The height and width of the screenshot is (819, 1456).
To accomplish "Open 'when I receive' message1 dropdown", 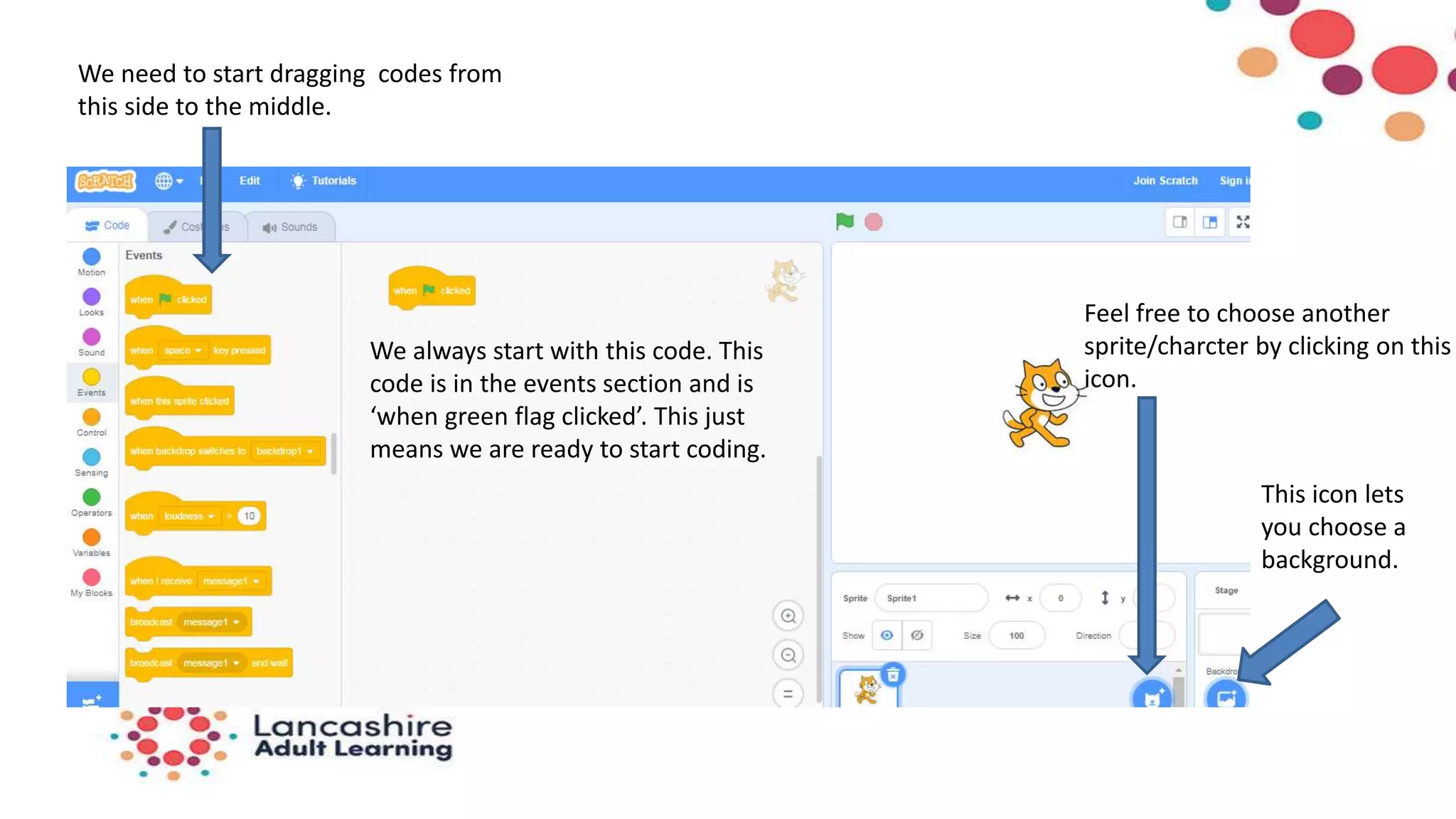I will click(x=232, y=582).
